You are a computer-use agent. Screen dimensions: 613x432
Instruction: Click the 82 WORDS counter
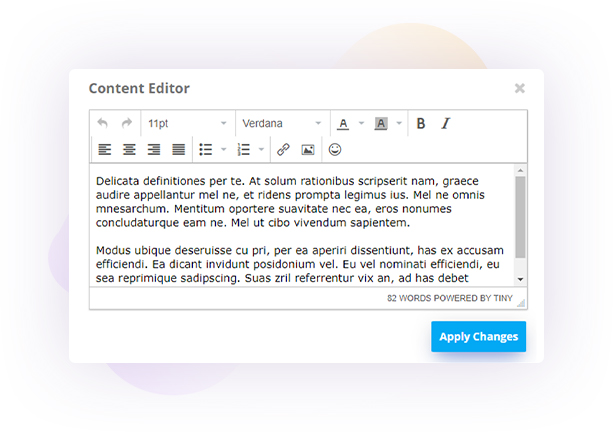pyautogui.click(x=409, y=298)
